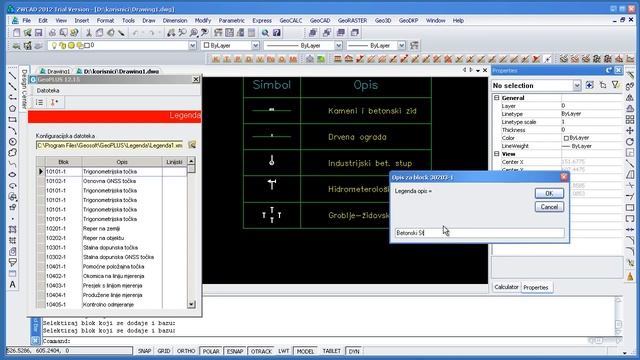Screen dimensions: 640x360
Task: Toggle ORTHO mode in status bar
Action: [x=186, y=351]
